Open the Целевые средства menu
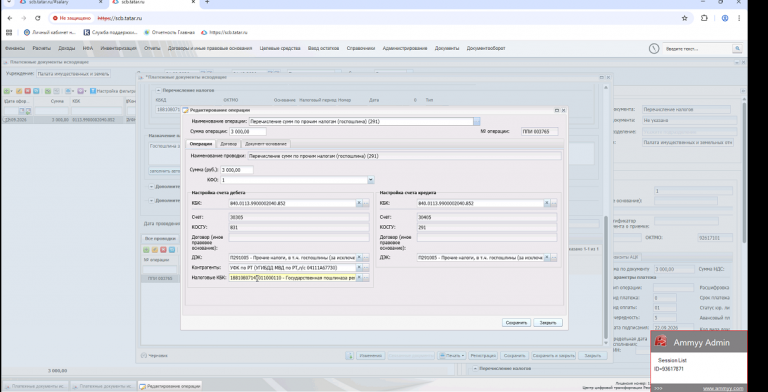This screenshot has width=768, height=392. 279,49
